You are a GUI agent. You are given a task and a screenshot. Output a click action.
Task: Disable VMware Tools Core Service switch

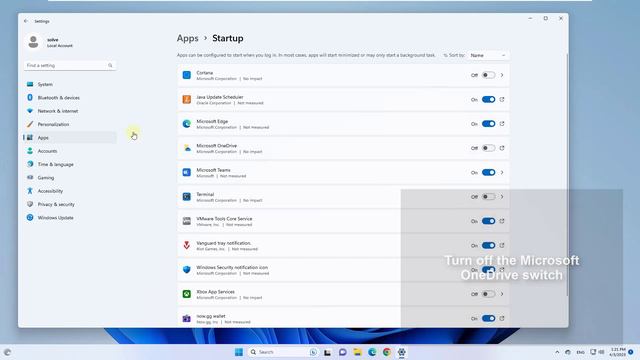coord(488,221)
